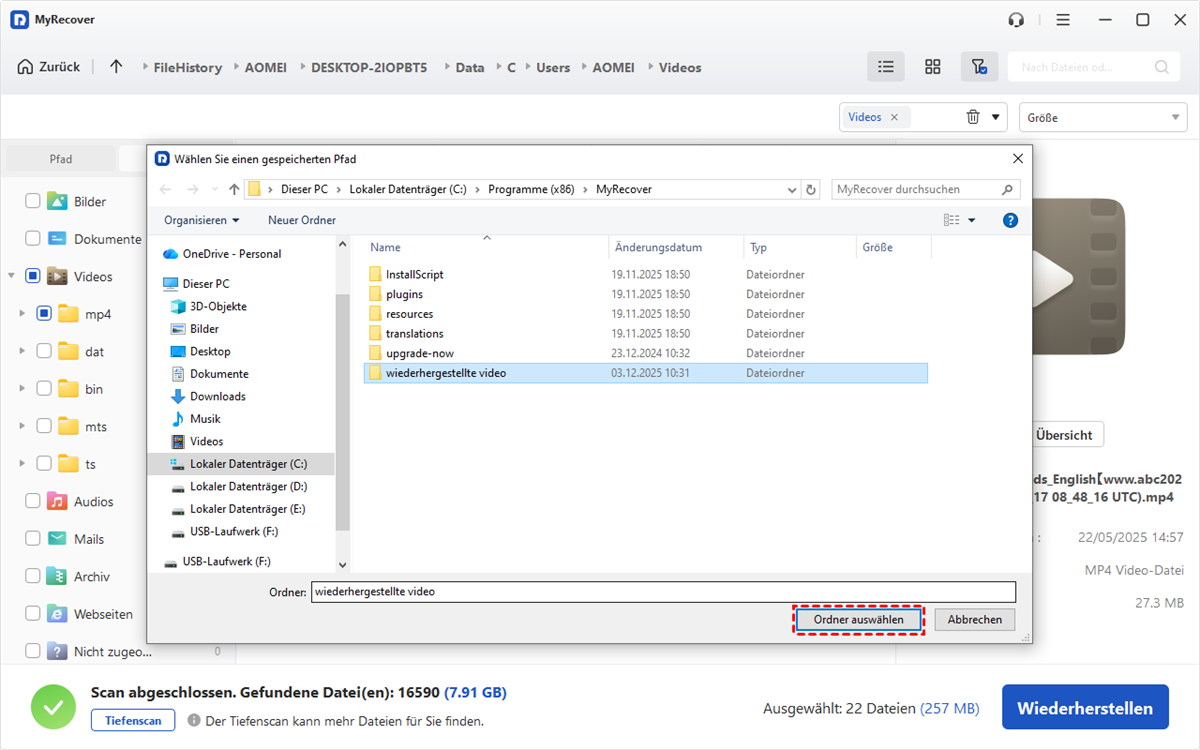This screenshot has width=1200, height=750.
Task: Toggle the Bilder checkbox
Action: coord(33,201)
